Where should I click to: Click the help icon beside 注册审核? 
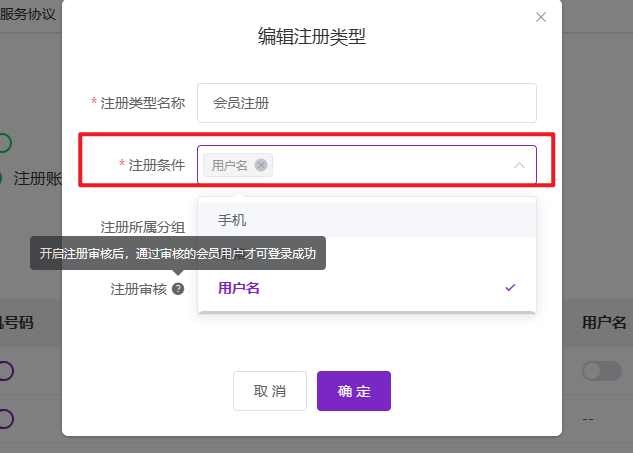(178, 289)
